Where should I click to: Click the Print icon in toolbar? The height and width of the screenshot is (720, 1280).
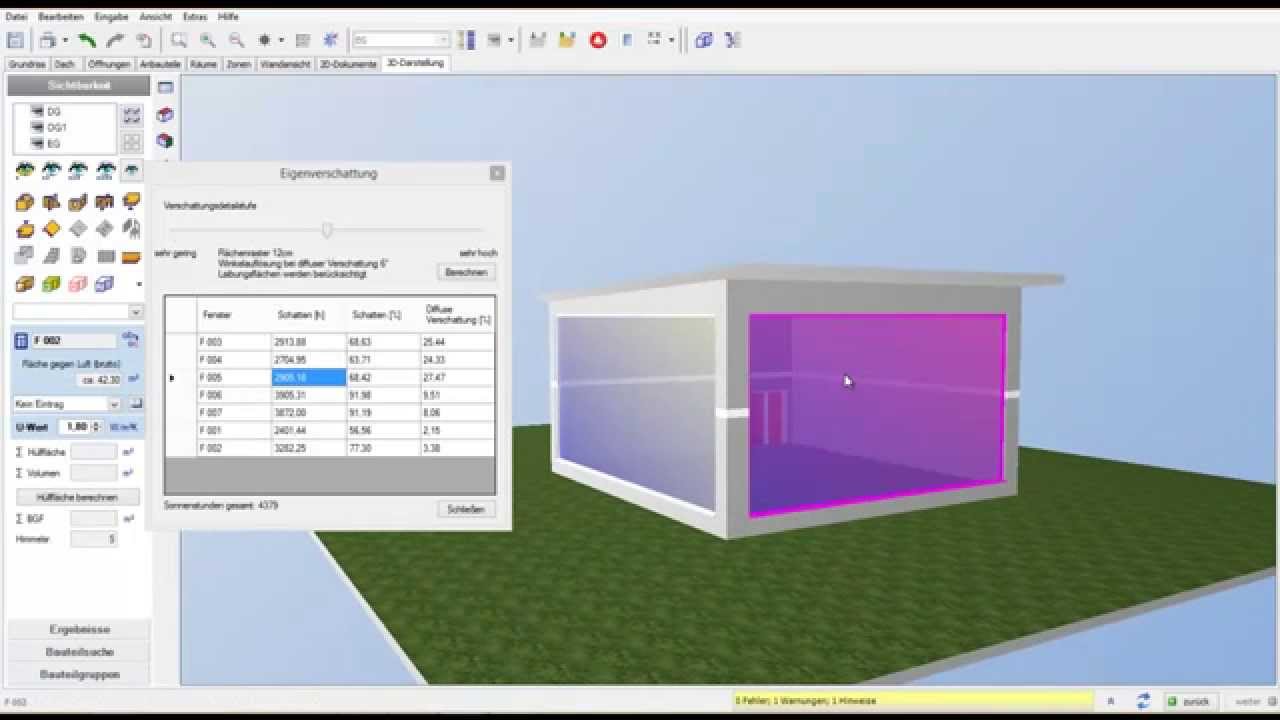point(47,40)
